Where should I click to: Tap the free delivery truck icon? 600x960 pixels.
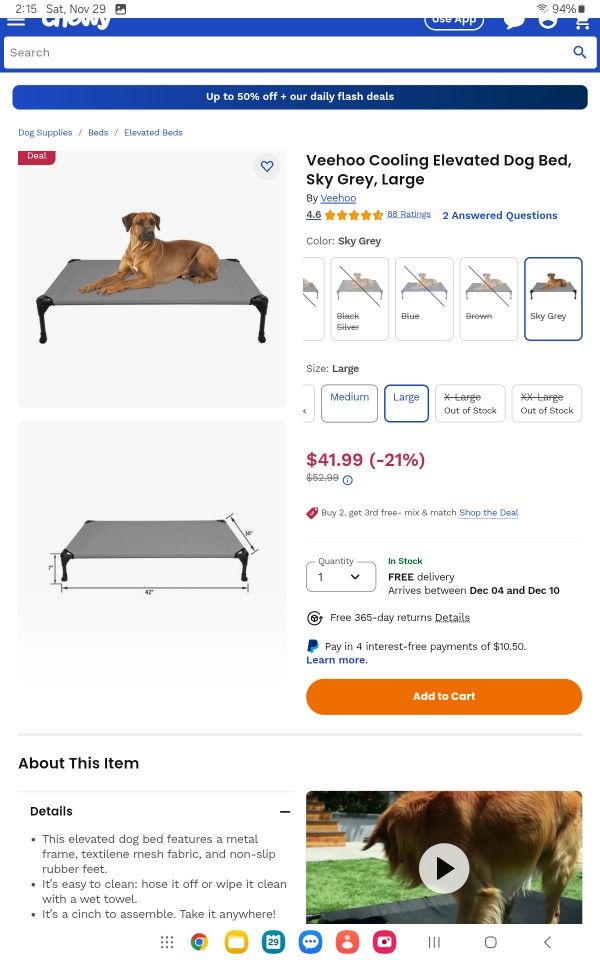tap(313, 617)
